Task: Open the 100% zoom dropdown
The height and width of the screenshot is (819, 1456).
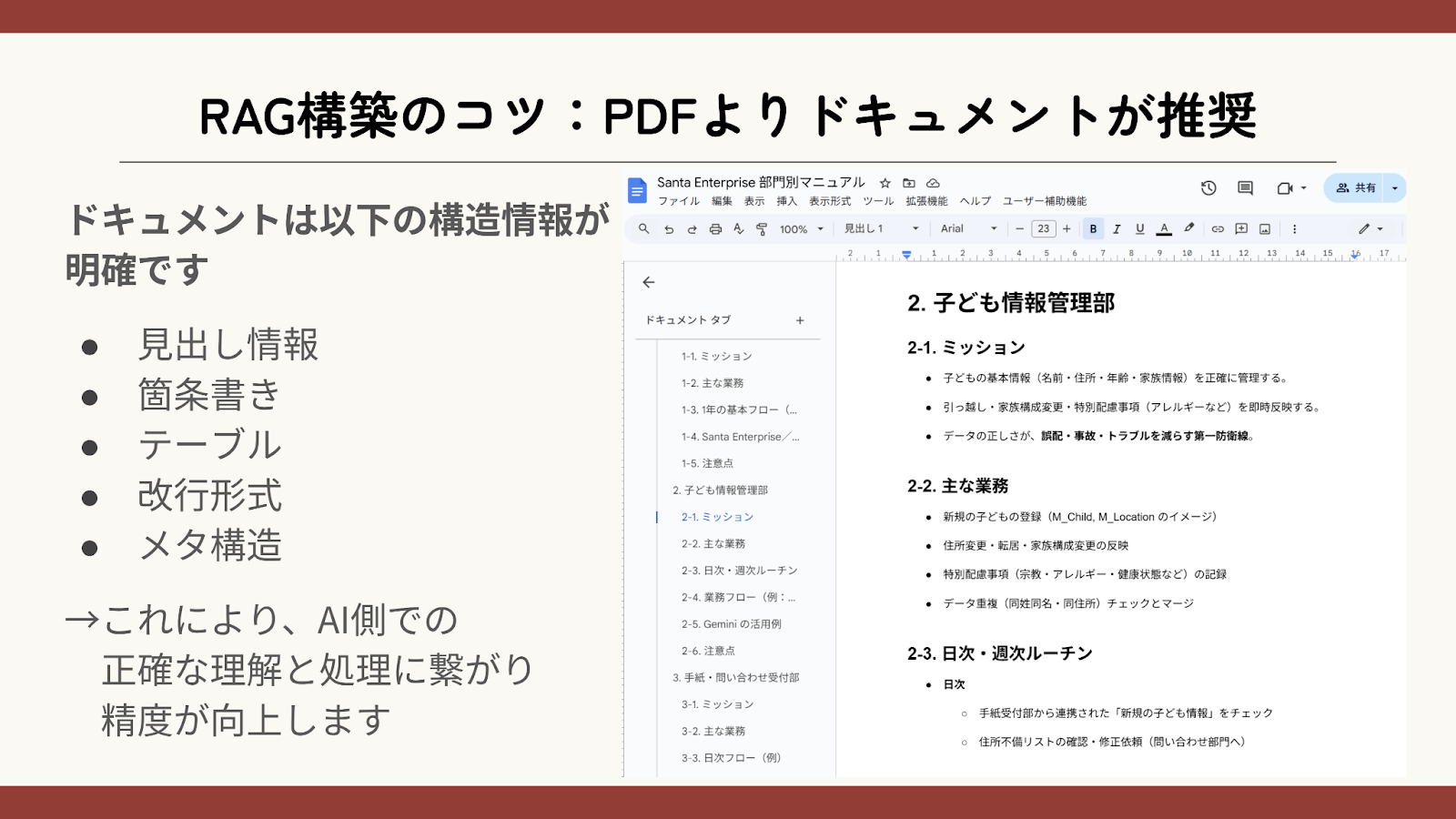Action: pyautogui.click(x=801, y=229)
